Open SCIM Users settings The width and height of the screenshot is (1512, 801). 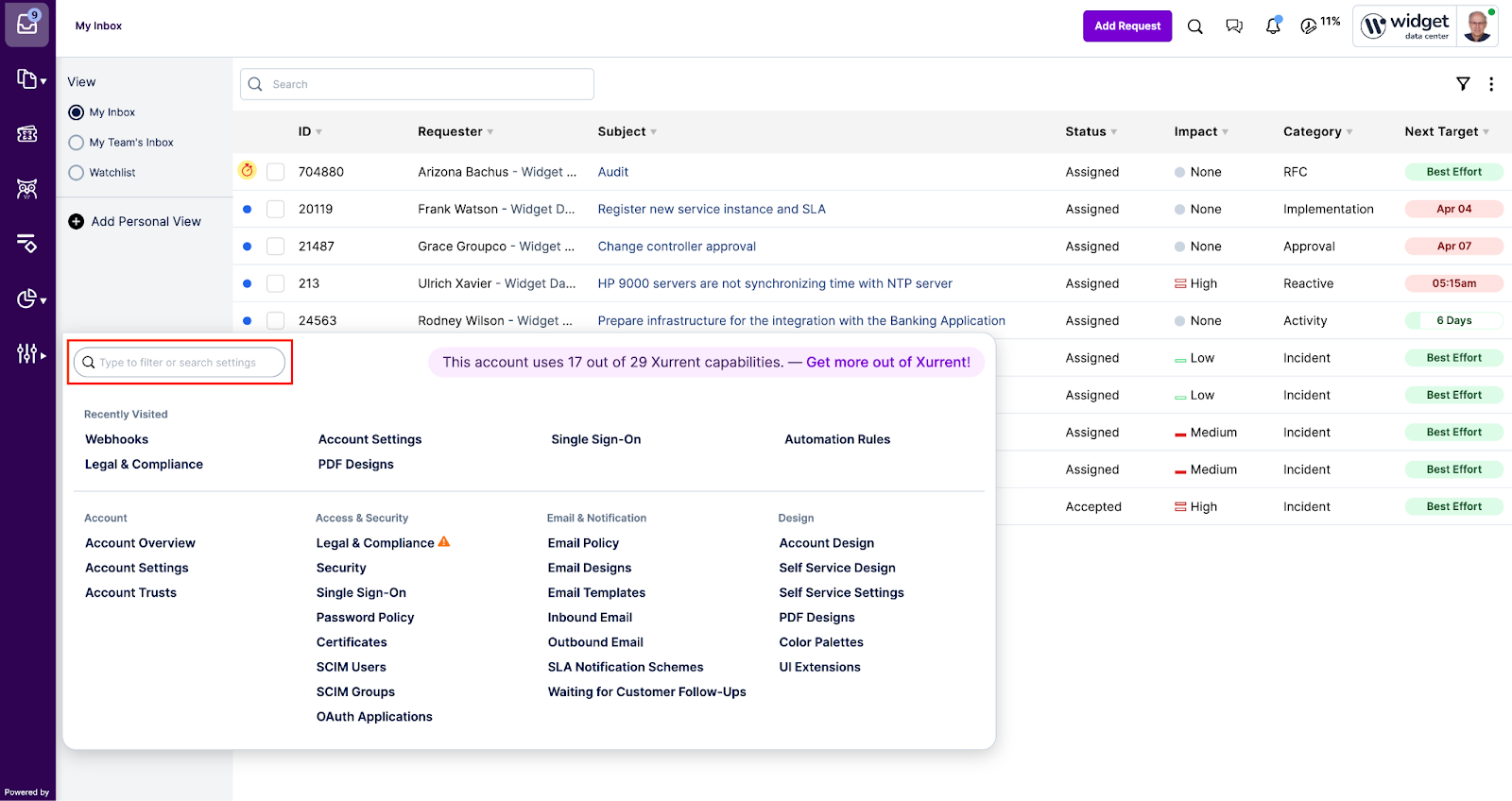pos(351,667)
